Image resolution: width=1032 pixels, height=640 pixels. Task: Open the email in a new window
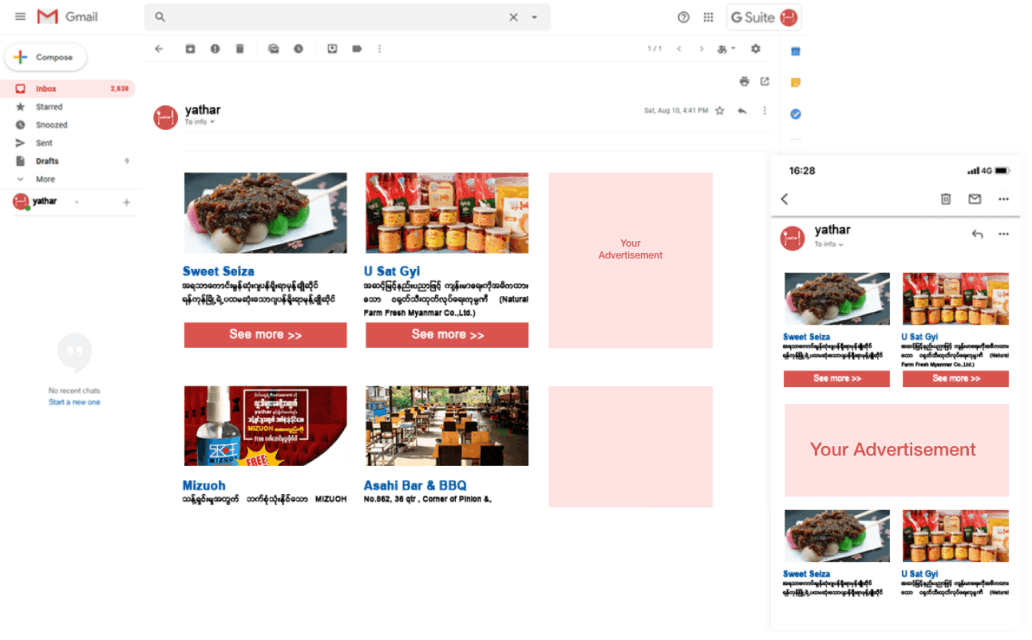tap(764, 82)
